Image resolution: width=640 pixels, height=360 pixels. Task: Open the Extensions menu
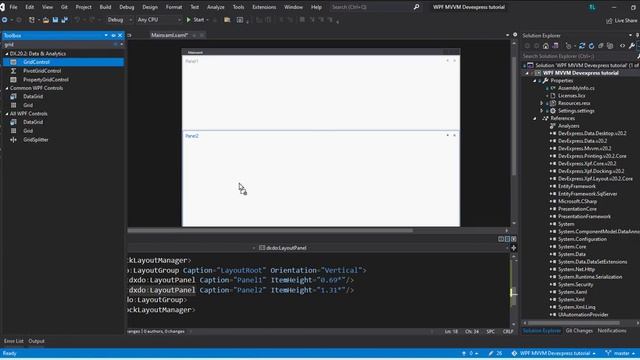[264, 7]
